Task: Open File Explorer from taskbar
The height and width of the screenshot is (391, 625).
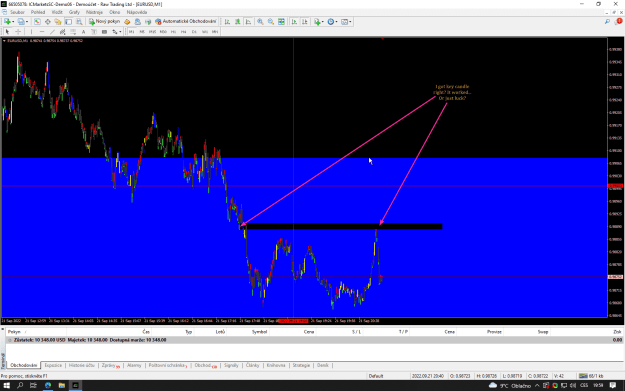Action: [61, 385]
